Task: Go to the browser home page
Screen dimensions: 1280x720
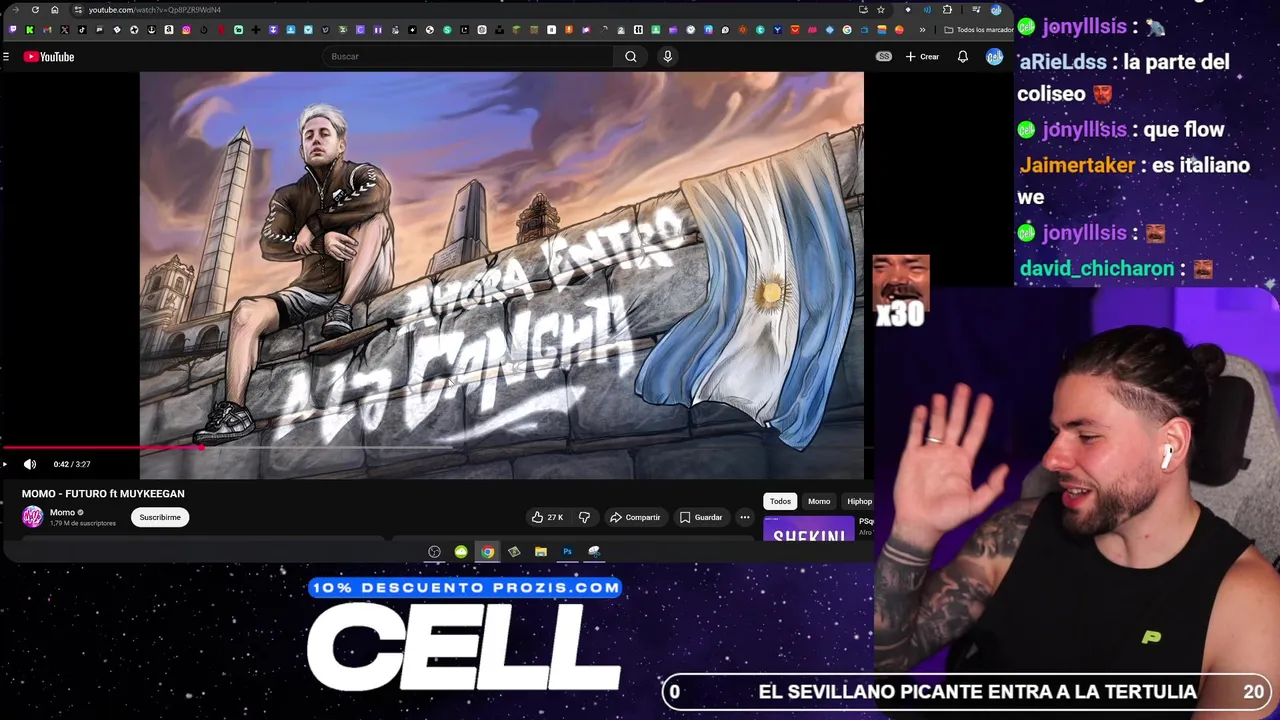Action: point(54,10)
